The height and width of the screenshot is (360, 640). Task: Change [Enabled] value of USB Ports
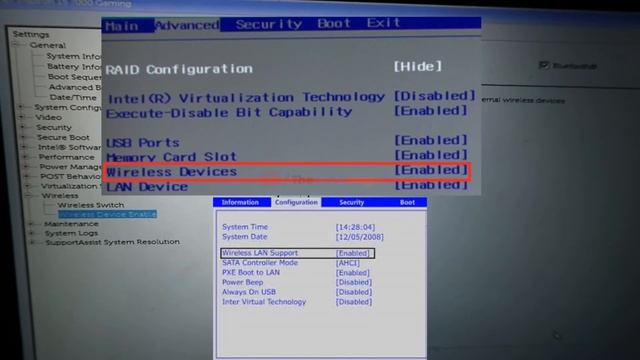431,140
